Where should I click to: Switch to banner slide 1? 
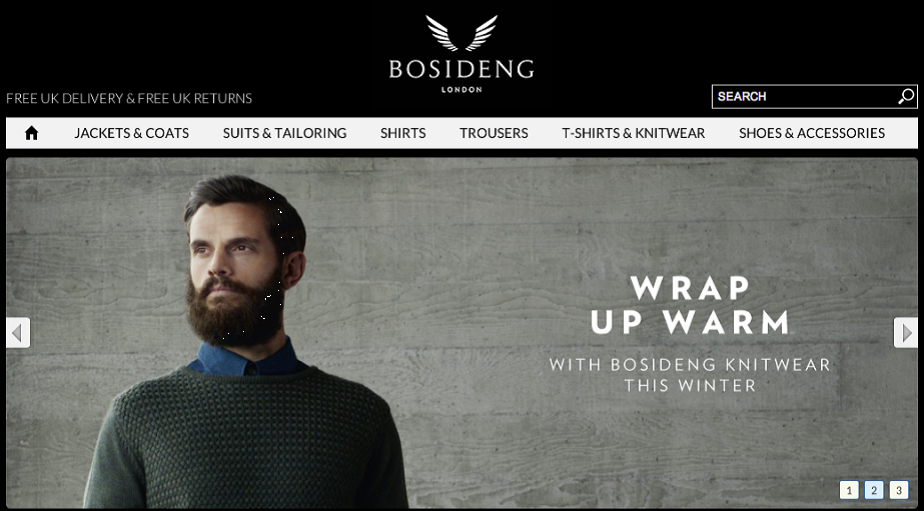click(x=849, y=490)
